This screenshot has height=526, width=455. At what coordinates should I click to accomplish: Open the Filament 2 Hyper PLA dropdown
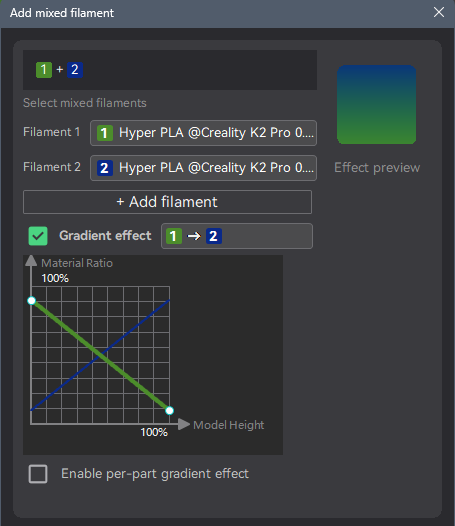point(203,168)
